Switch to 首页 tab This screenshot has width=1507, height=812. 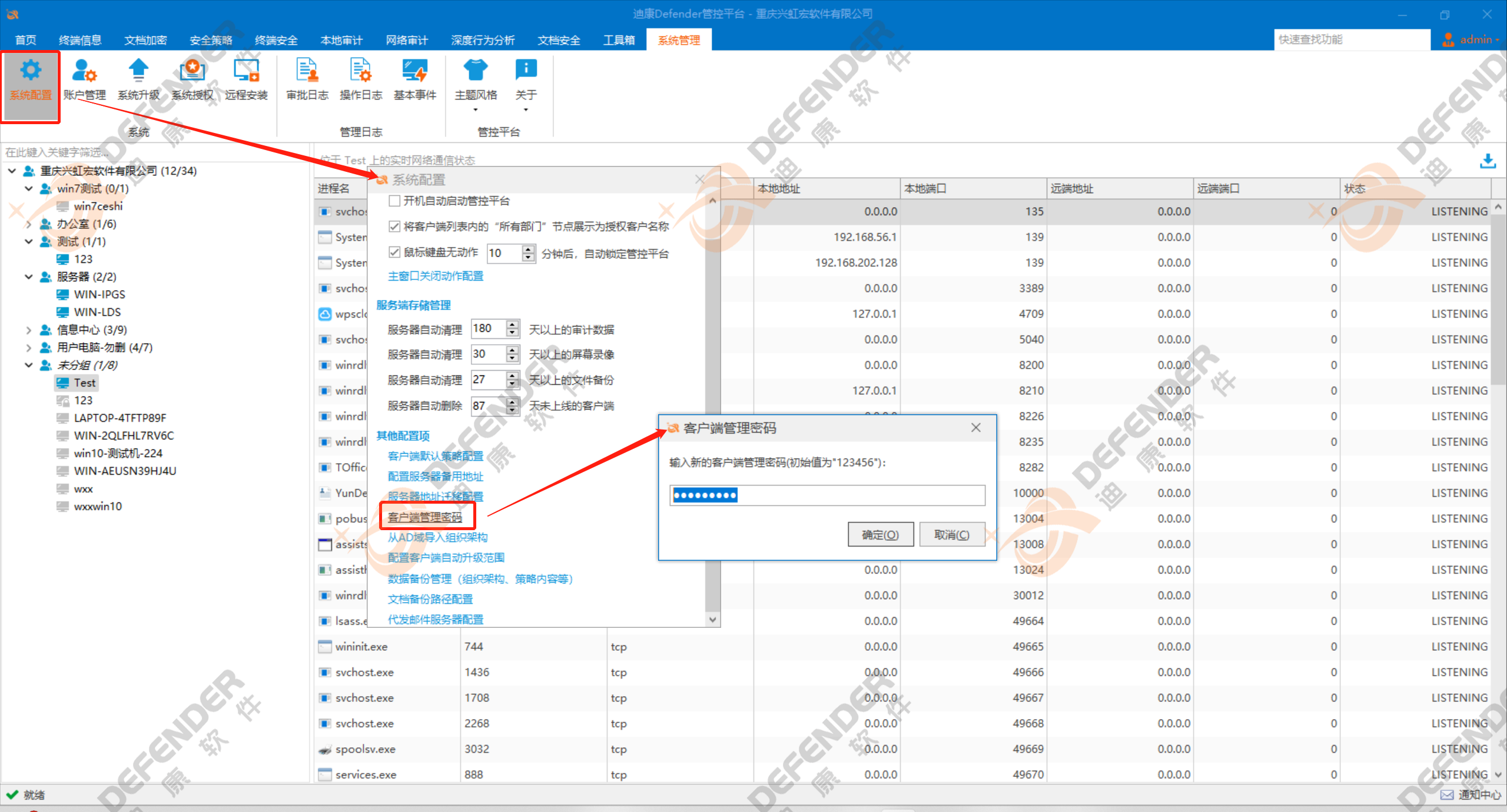pos(25,40)
